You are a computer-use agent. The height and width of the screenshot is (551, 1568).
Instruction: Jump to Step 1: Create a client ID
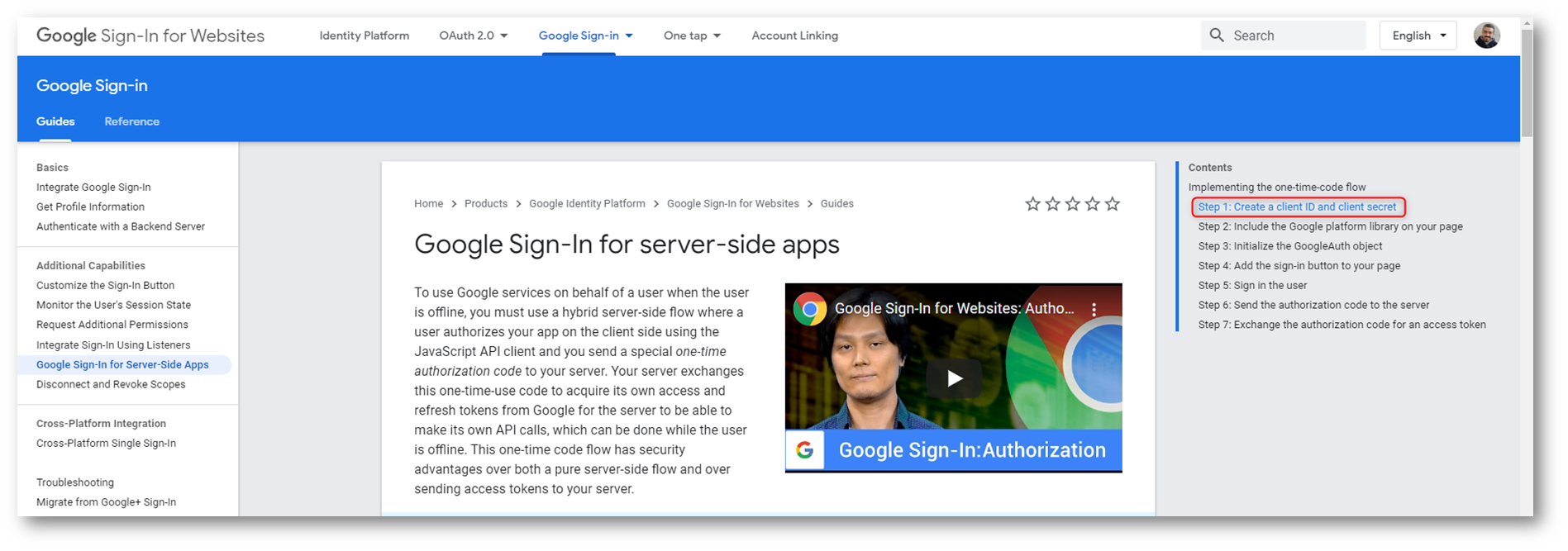[x=1297, y=207]
